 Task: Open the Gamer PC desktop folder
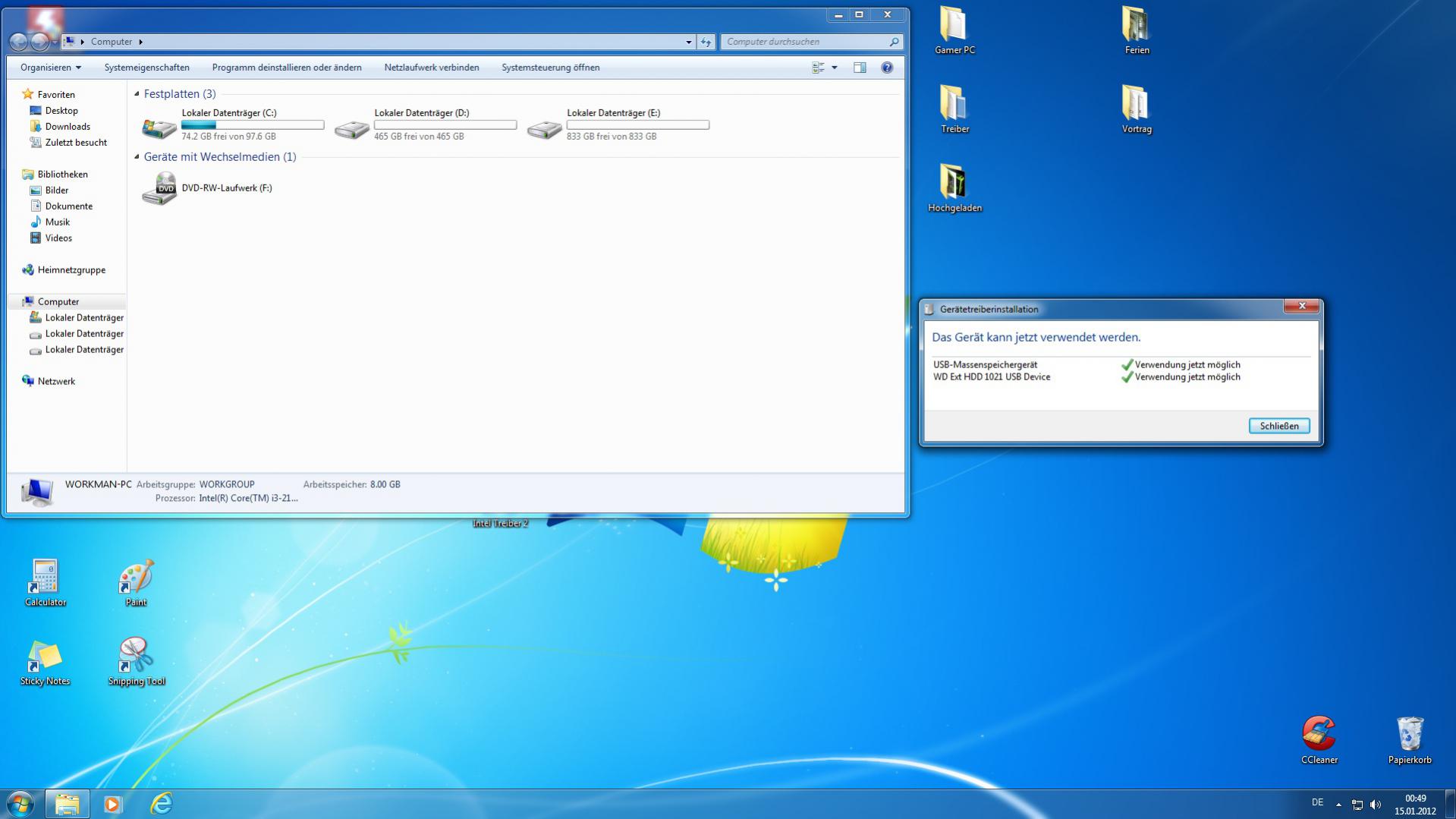954,30
